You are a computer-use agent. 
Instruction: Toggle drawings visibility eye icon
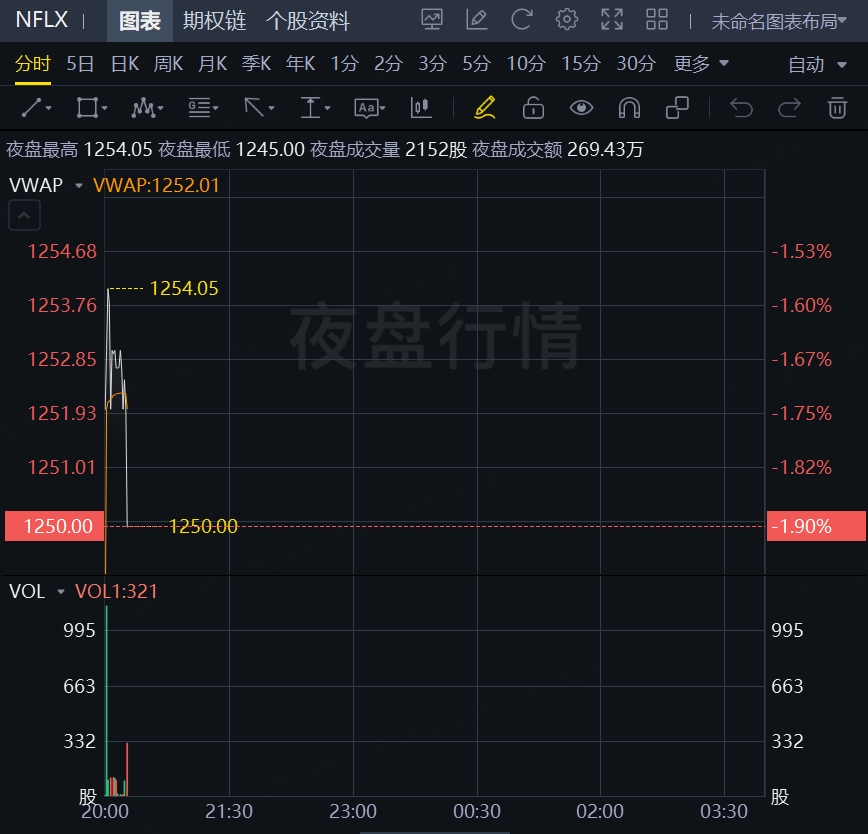point(581,107)
